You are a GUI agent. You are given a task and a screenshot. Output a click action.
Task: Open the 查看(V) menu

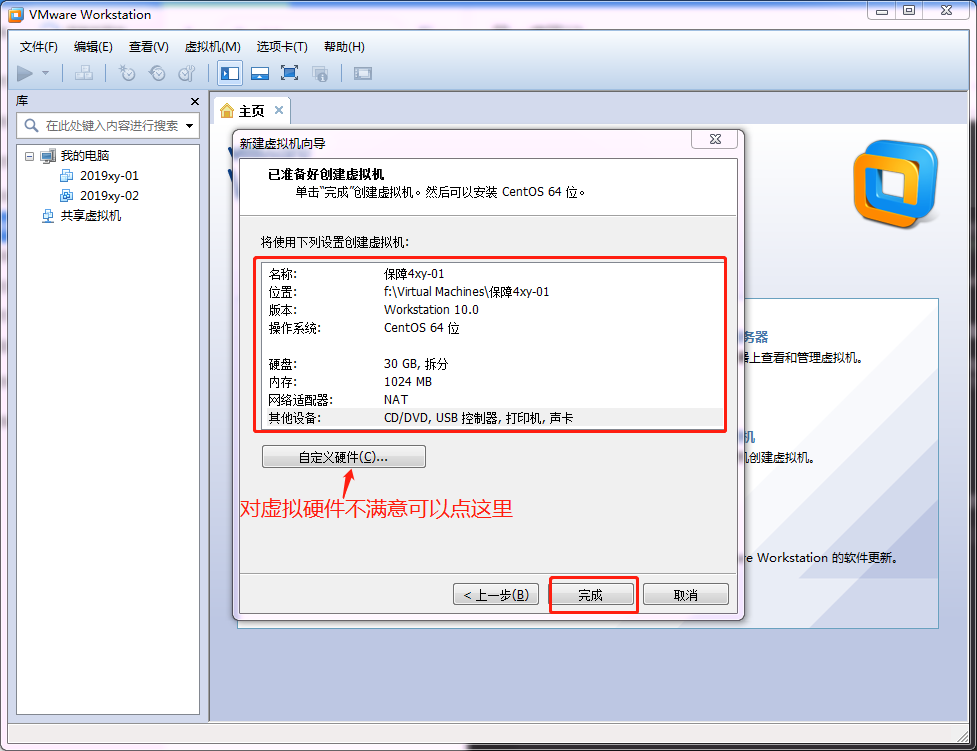click(148, 47)
